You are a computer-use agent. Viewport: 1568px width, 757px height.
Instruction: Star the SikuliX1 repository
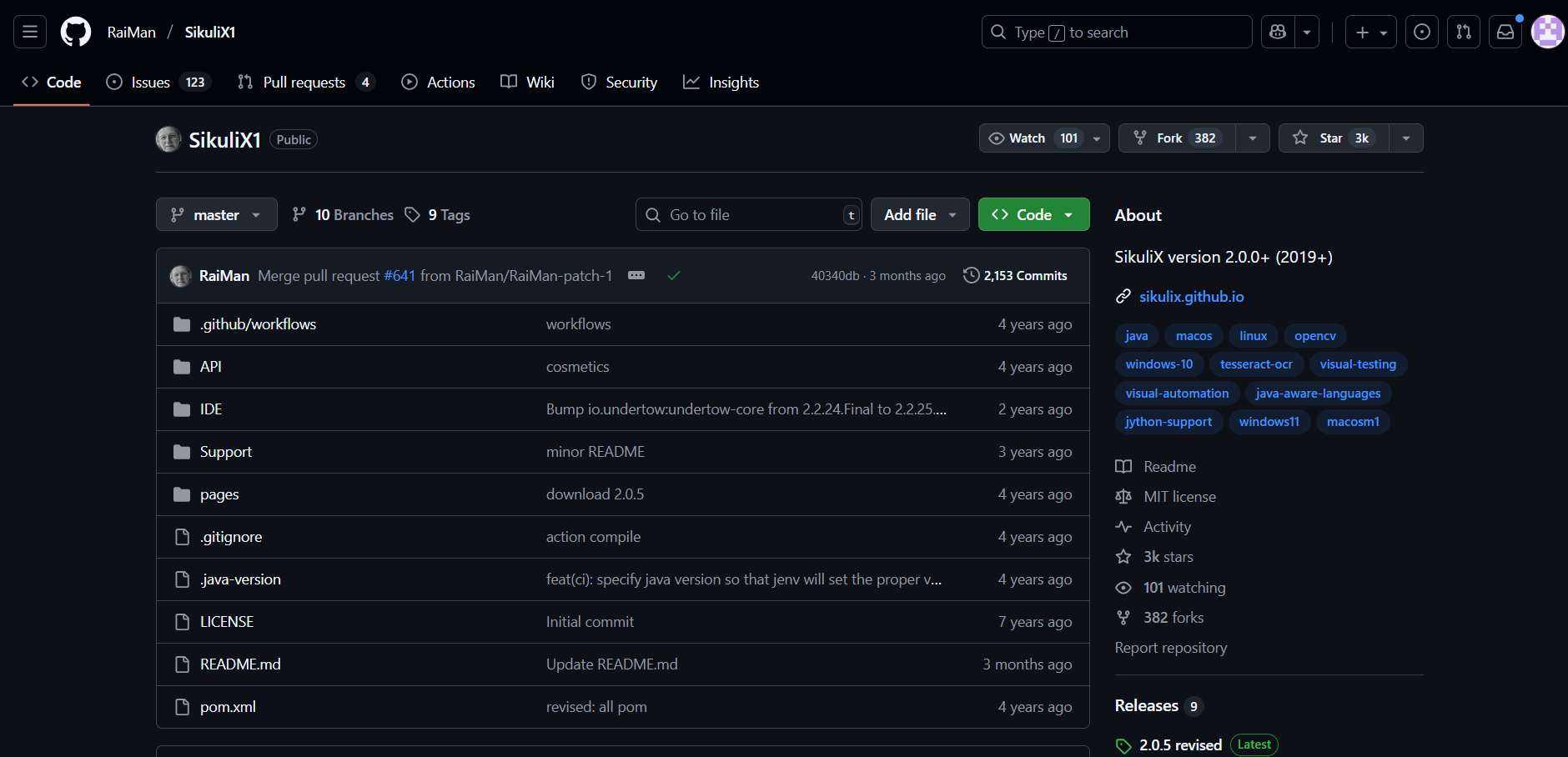(1332, 138)
